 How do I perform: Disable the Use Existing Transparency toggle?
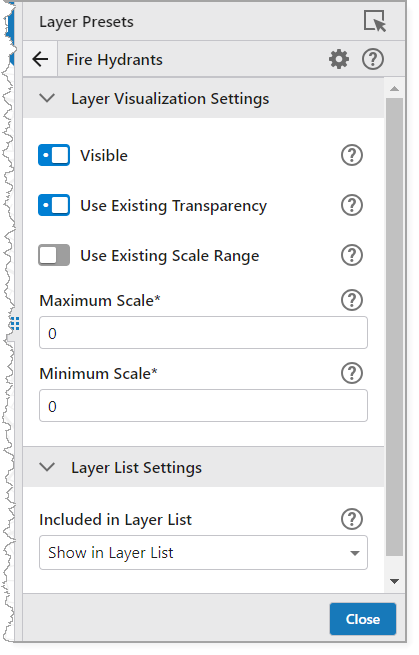point(54,205)
